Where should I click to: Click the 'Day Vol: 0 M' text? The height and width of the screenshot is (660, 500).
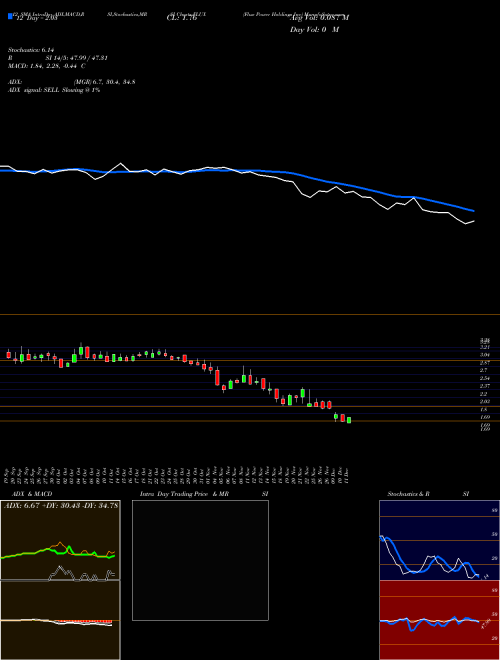pos(314,29)
